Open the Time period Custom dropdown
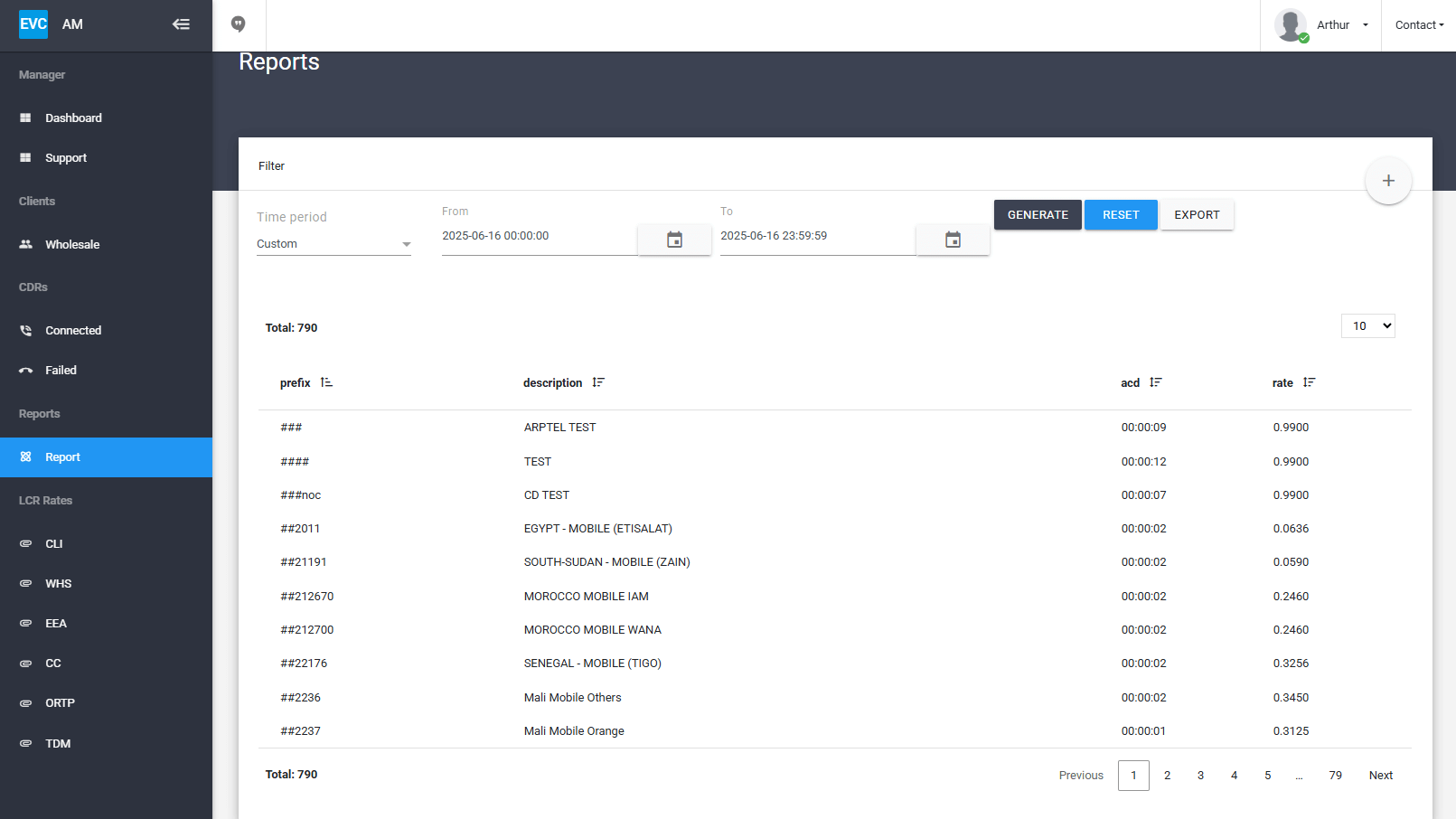Screen dimensions: 1456x819 coord(333,244)
